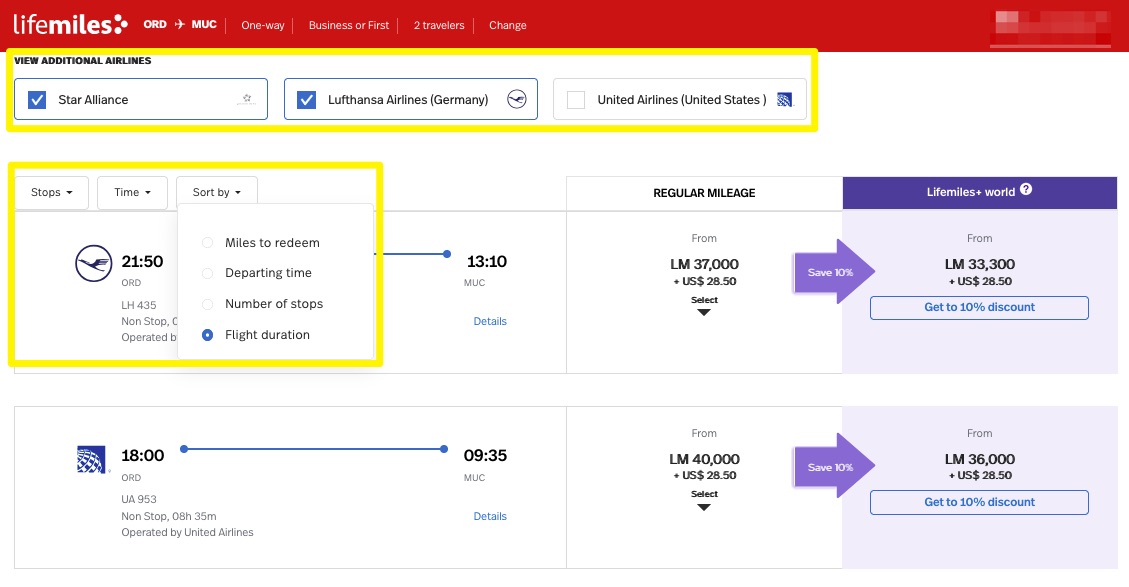Click the Save 10% arrow for the Lufthansa flight

point(835,273)
